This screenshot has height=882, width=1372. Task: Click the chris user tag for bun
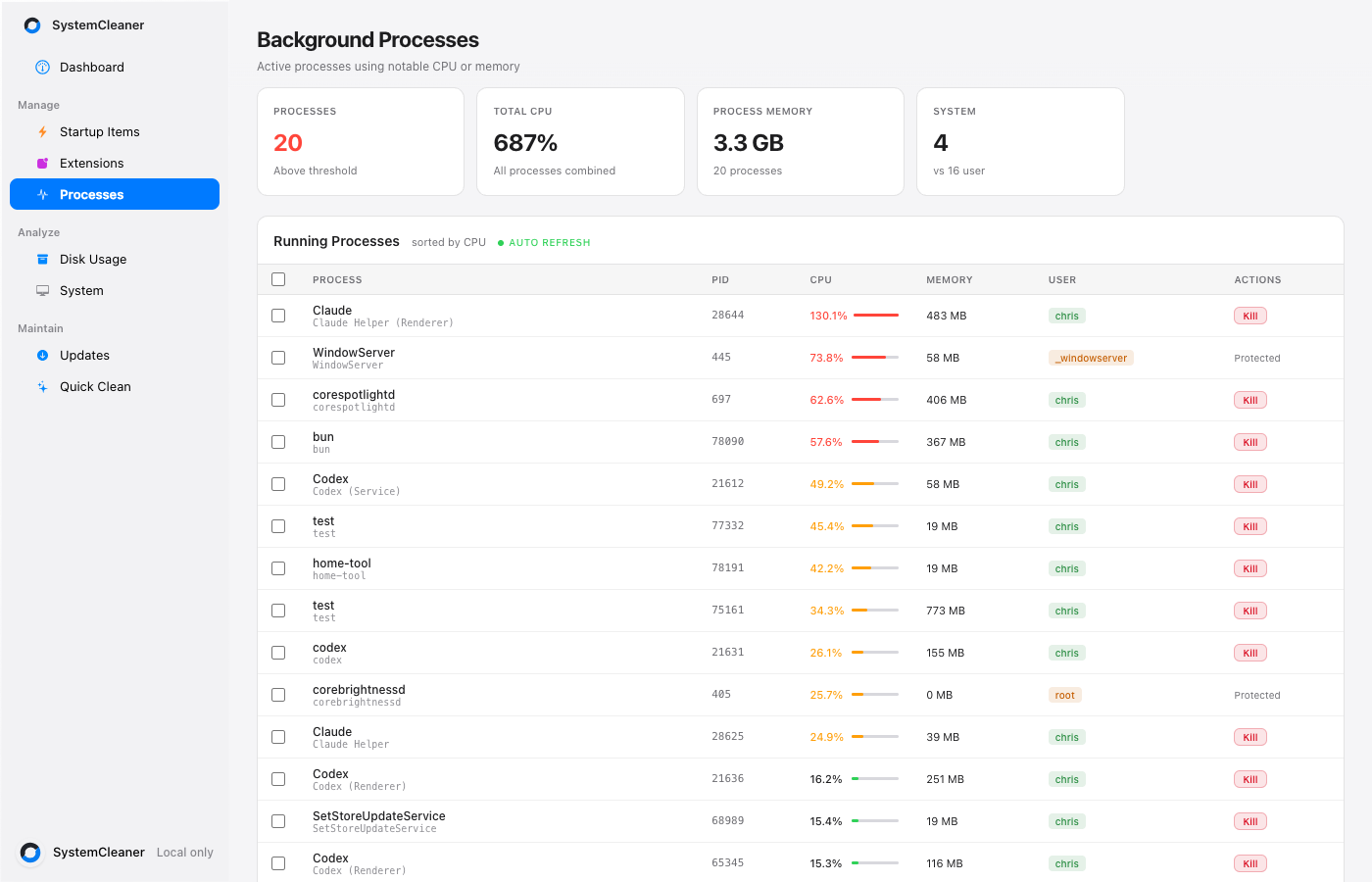click(x=1067, y=442)
